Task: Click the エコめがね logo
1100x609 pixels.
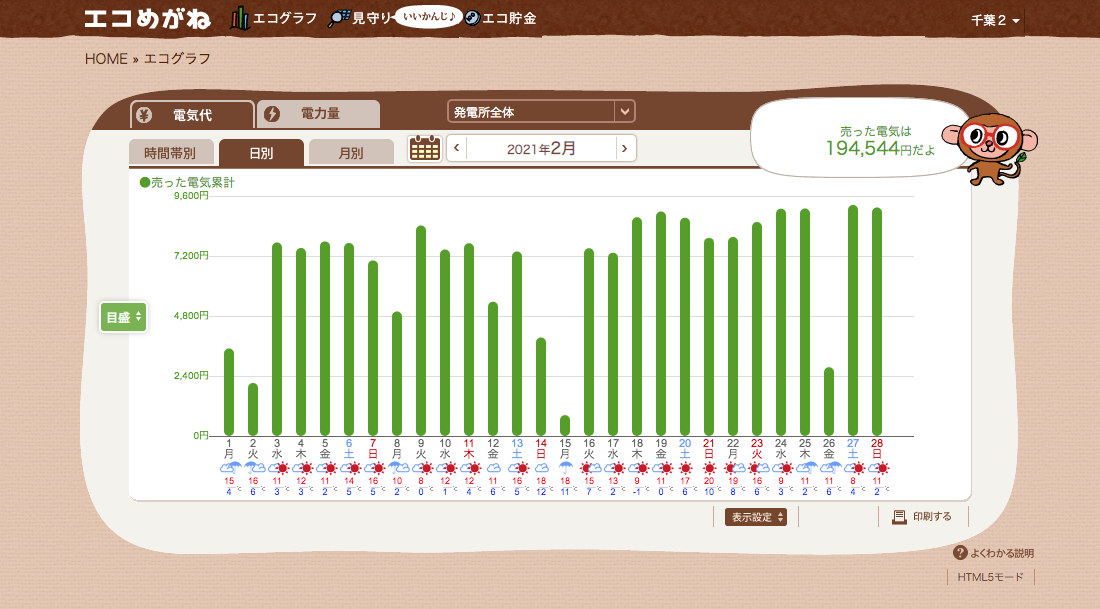Action: tap(147, 19)
